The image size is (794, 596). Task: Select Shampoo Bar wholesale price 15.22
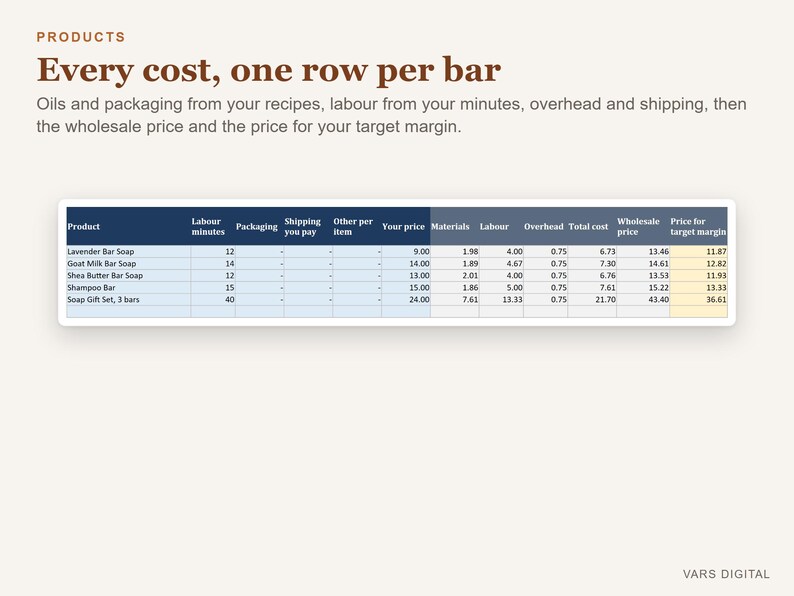(643, 288)
